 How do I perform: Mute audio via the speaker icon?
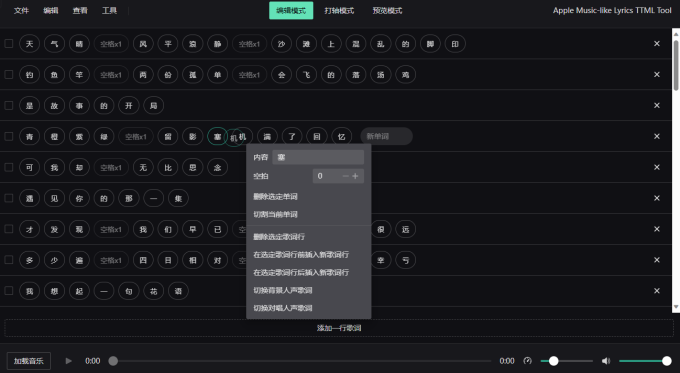pos(606,361)
